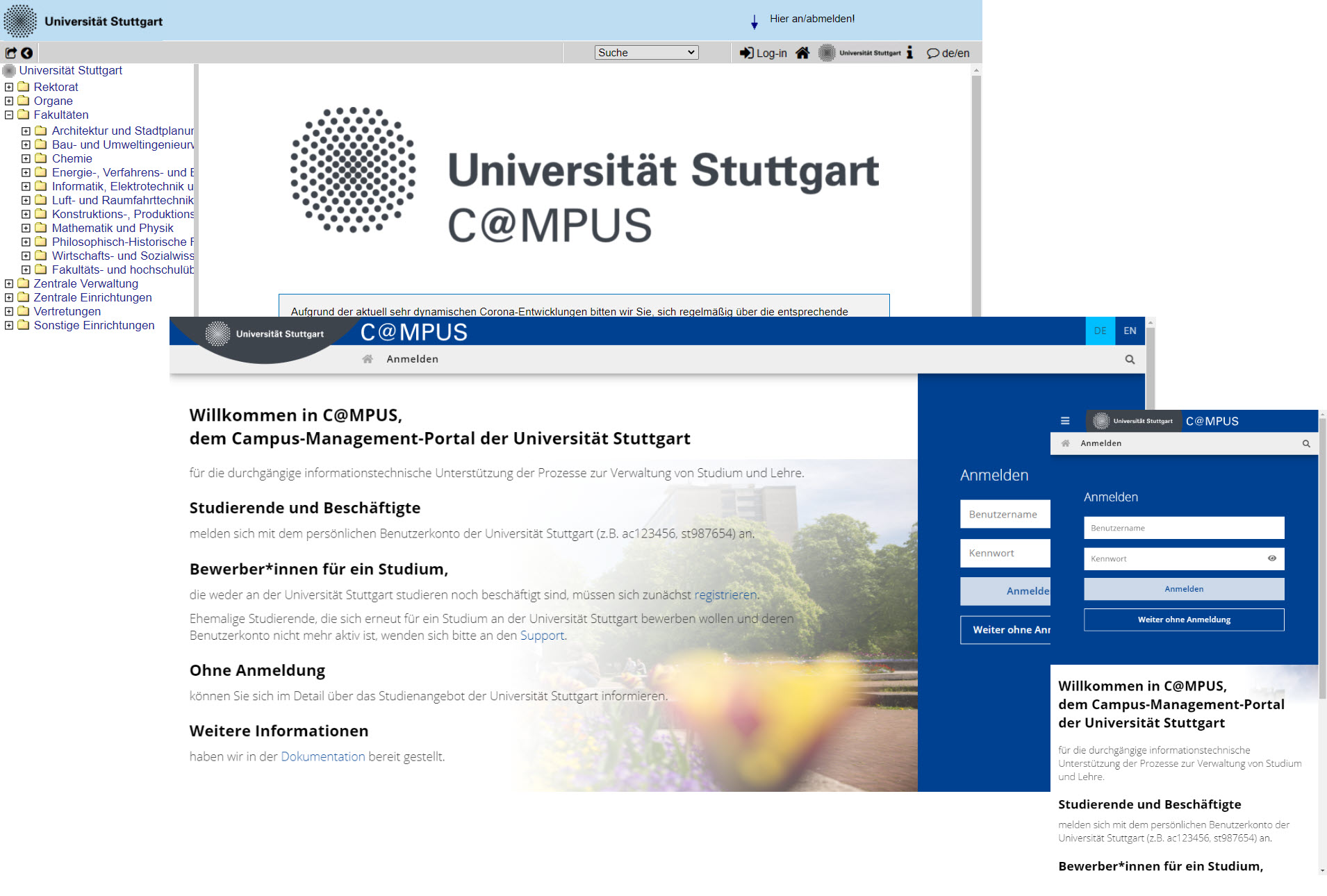Click Benutzername field in desktop login panel
Screen dimensions: 1327x896
pos(1005,514)
